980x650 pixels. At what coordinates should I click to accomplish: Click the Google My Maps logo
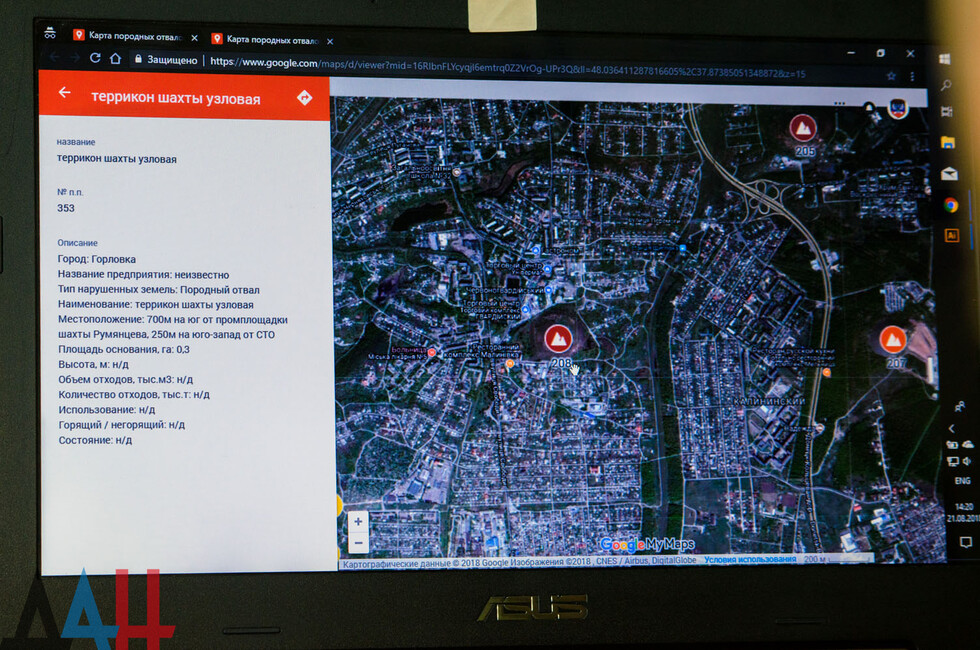647,545
